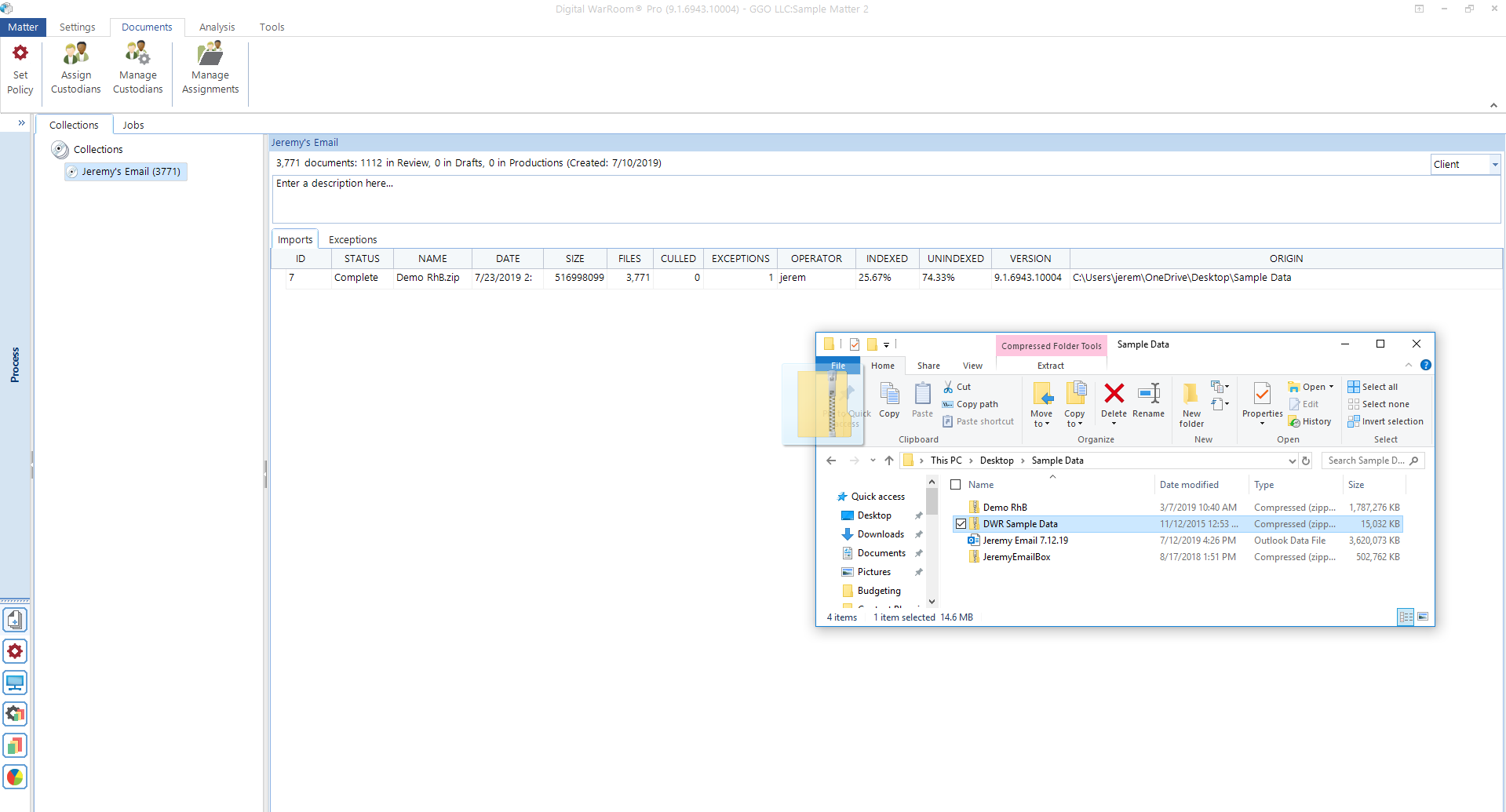1506x812 pixels.
Task: Click Paste shortcut in Explorer ribbon
Action: click(978, 421)
